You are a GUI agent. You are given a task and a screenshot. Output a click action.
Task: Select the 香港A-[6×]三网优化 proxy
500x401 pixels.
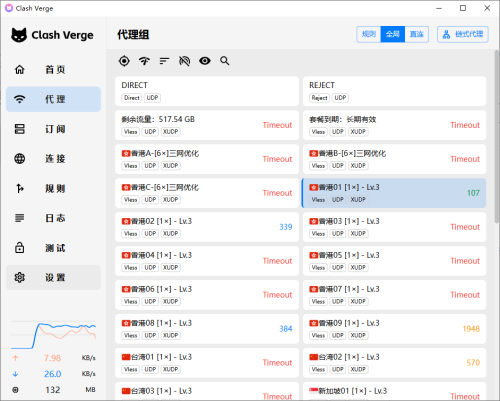point(207,159)
